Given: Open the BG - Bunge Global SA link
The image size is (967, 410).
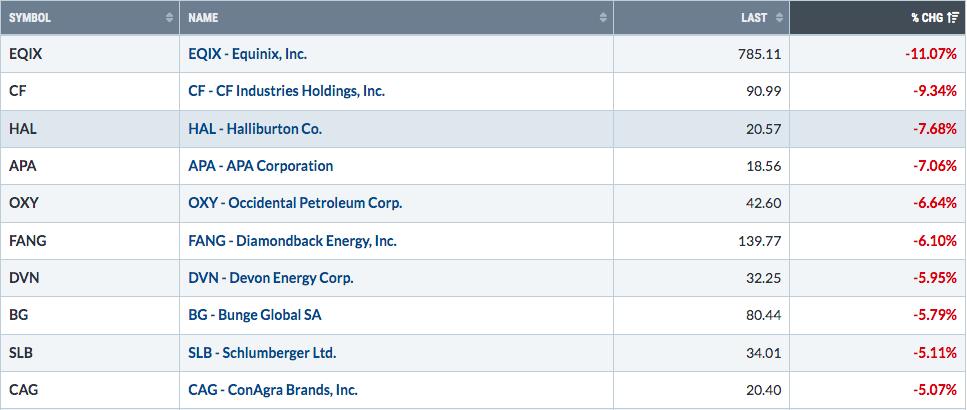Looking at the screenshot, I should coord(255,315).
